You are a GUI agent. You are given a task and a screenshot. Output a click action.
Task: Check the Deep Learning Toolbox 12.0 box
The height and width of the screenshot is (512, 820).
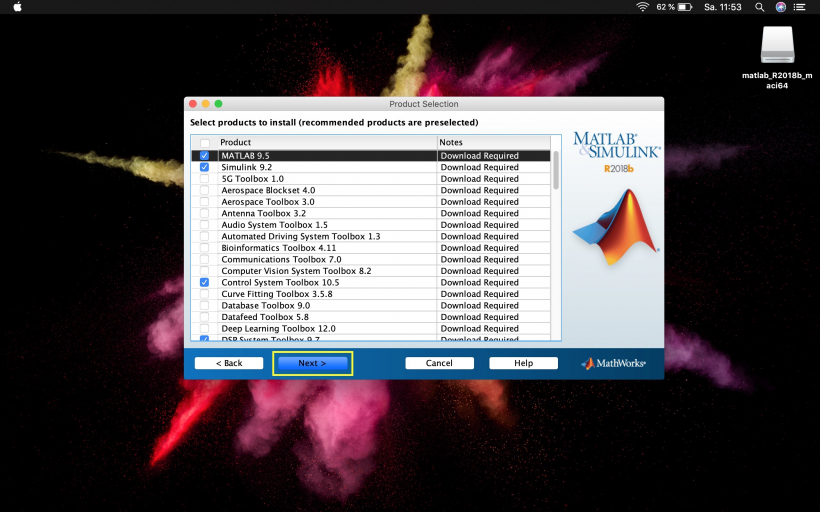click(205, 329)
